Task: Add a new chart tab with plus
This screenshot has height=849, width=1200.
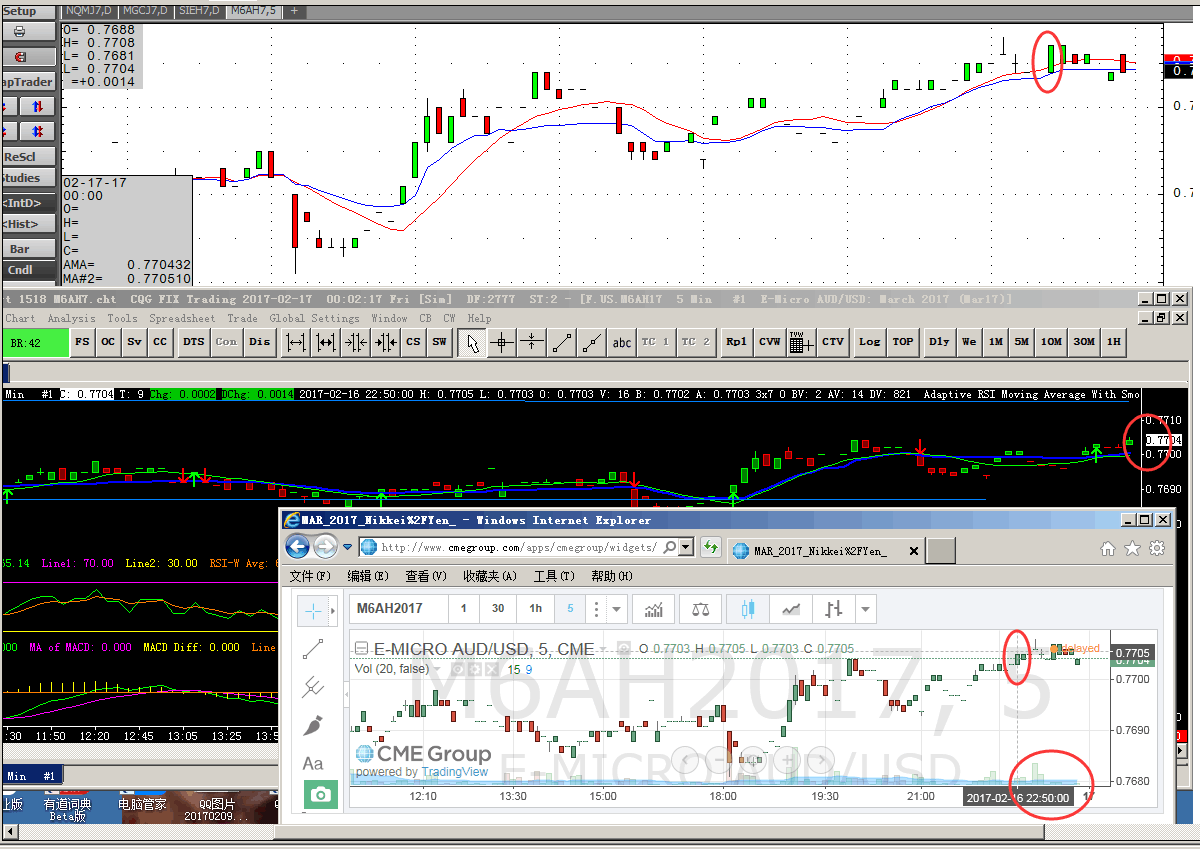Action: pyautogui.click(x=294, y=11)
